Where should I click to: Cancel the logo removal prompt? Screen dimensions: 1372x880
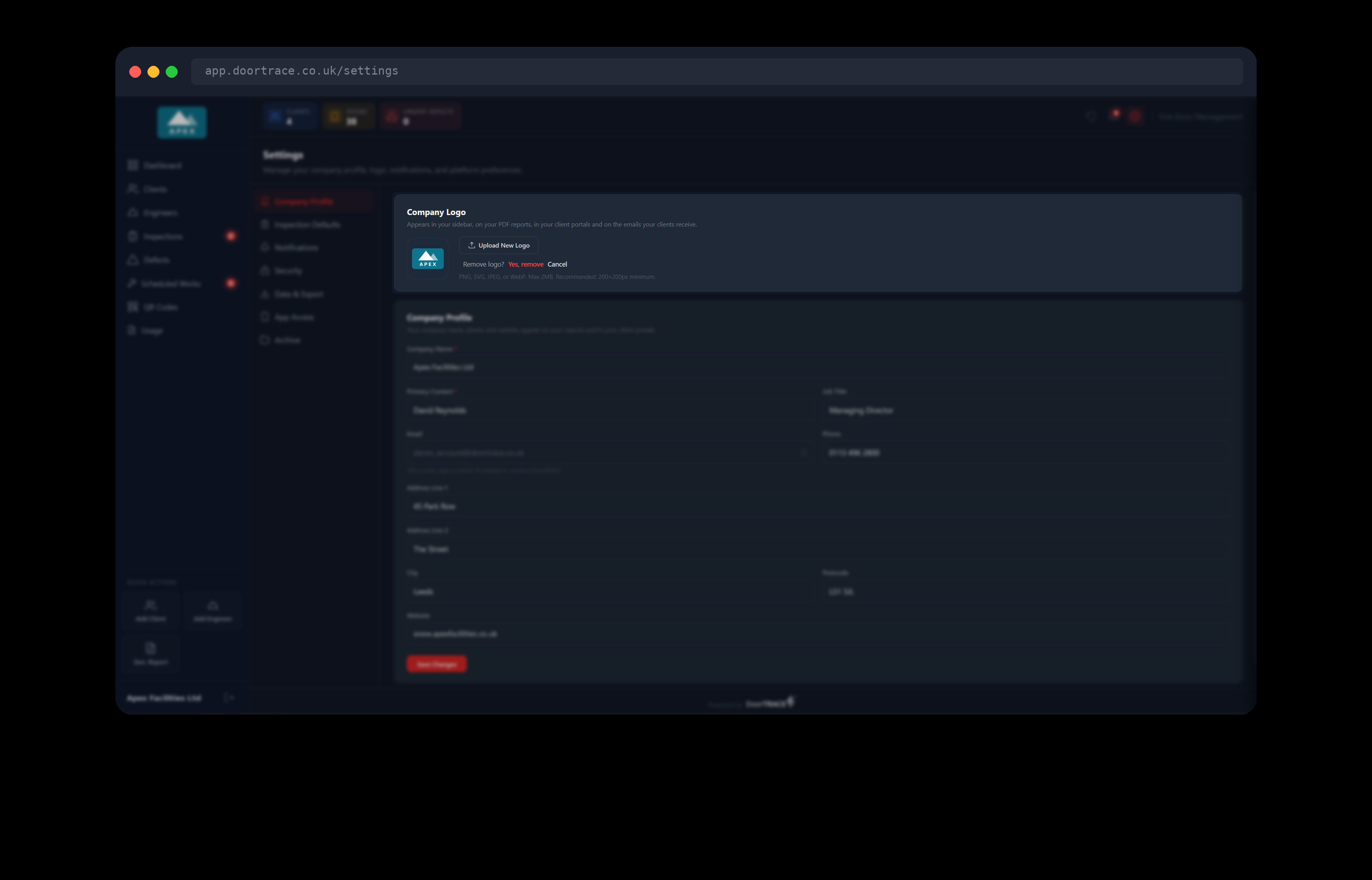pyautogui.click(x=557, y=264)
